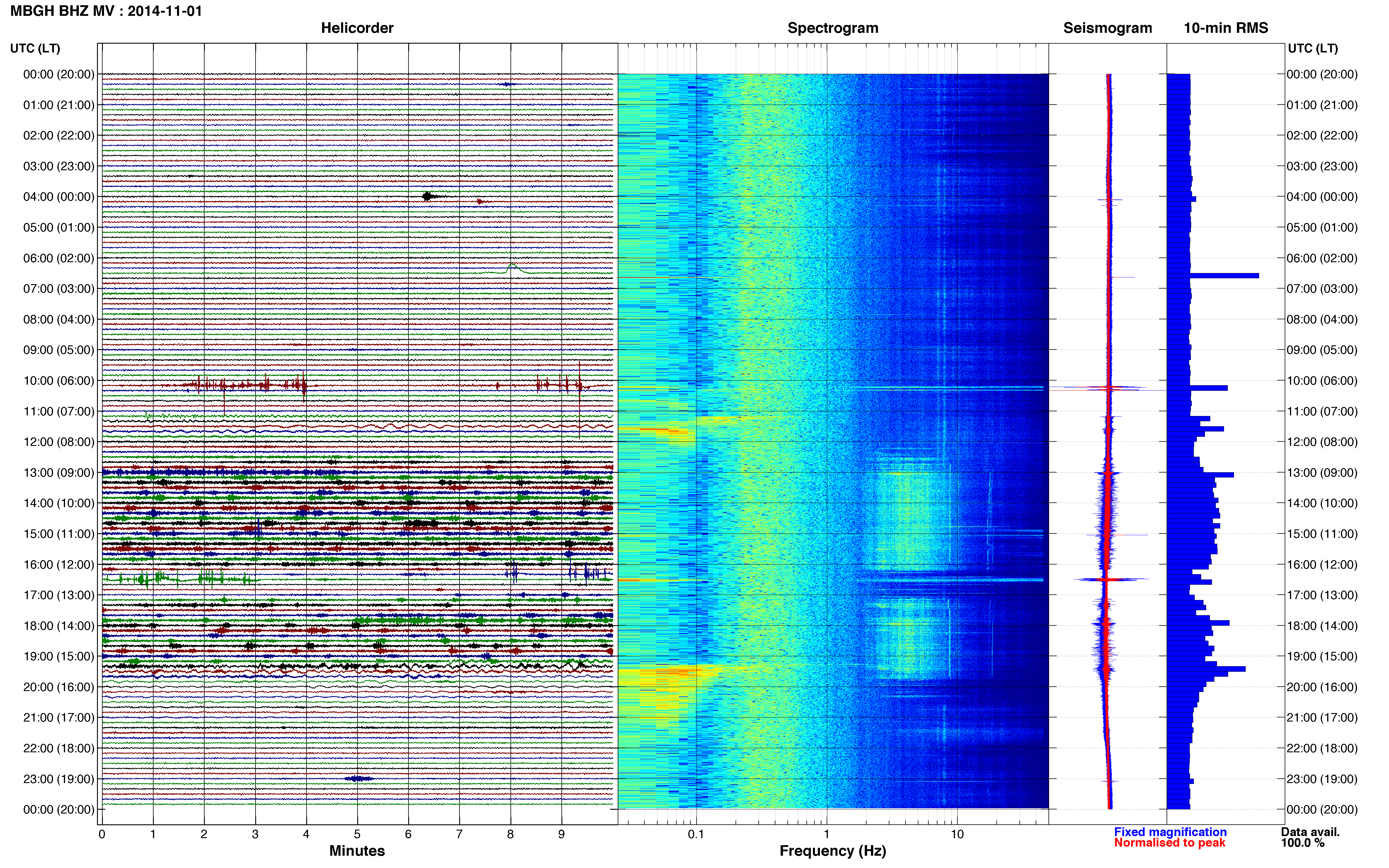Image resolution: width=1389 pixels, height=868 pixels.
Task: Click the left '04:00 (00:00)' time label
Action: [59, 197]
